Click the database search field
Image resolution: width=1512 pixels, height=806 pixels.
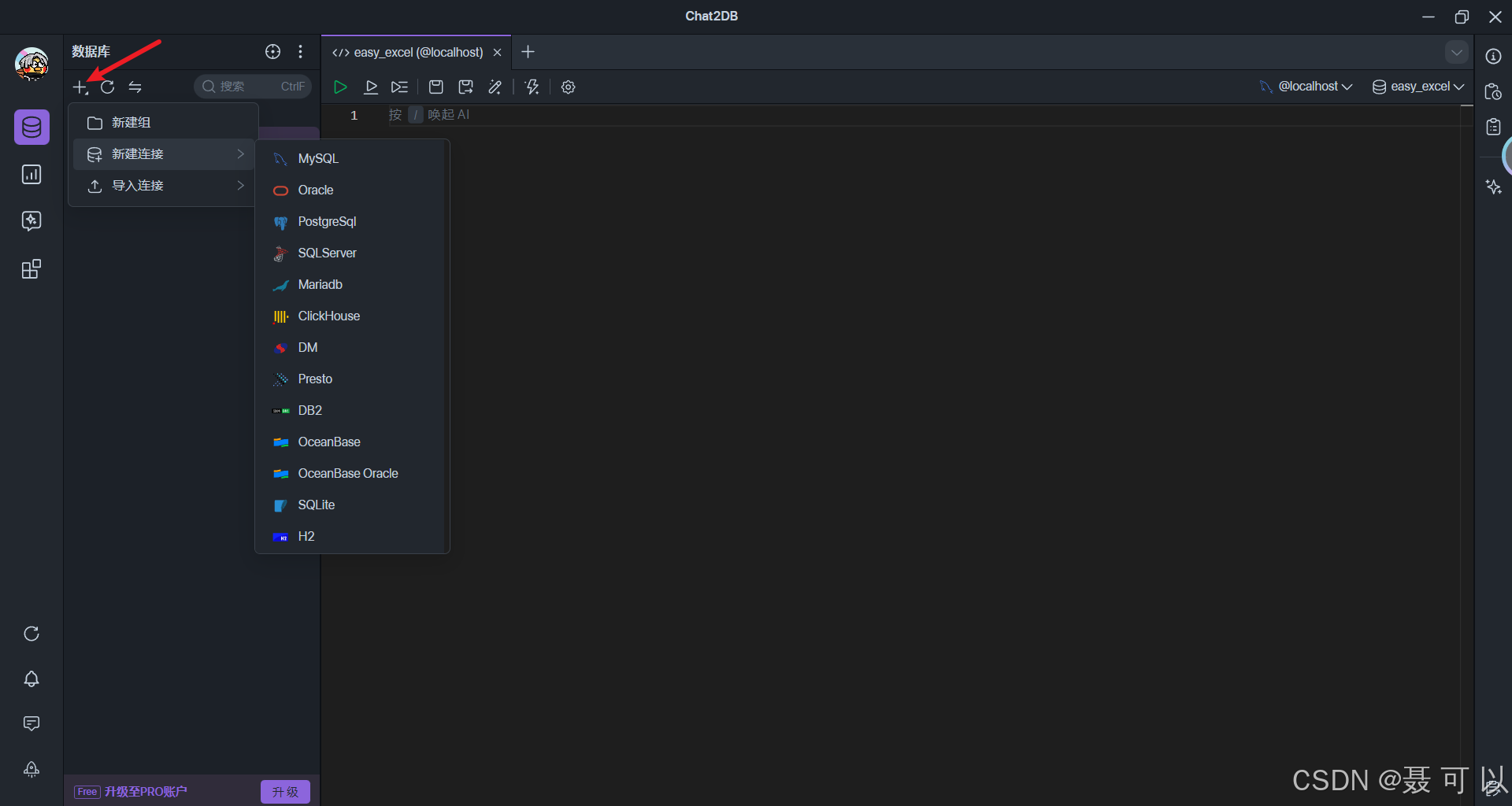[x=253, y=87]
